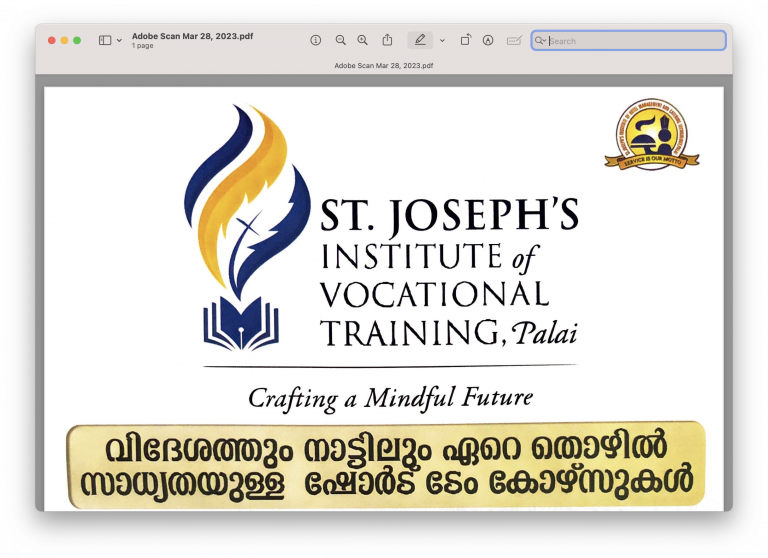Close the Preview window

click(52, 40)
